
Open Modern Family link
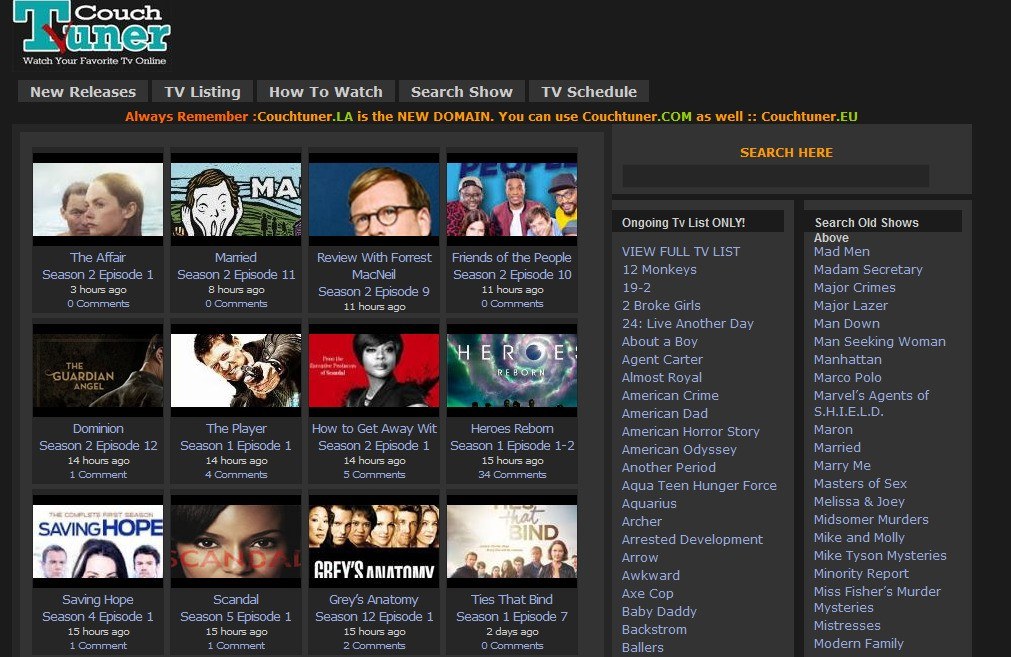tap(858, 643)
